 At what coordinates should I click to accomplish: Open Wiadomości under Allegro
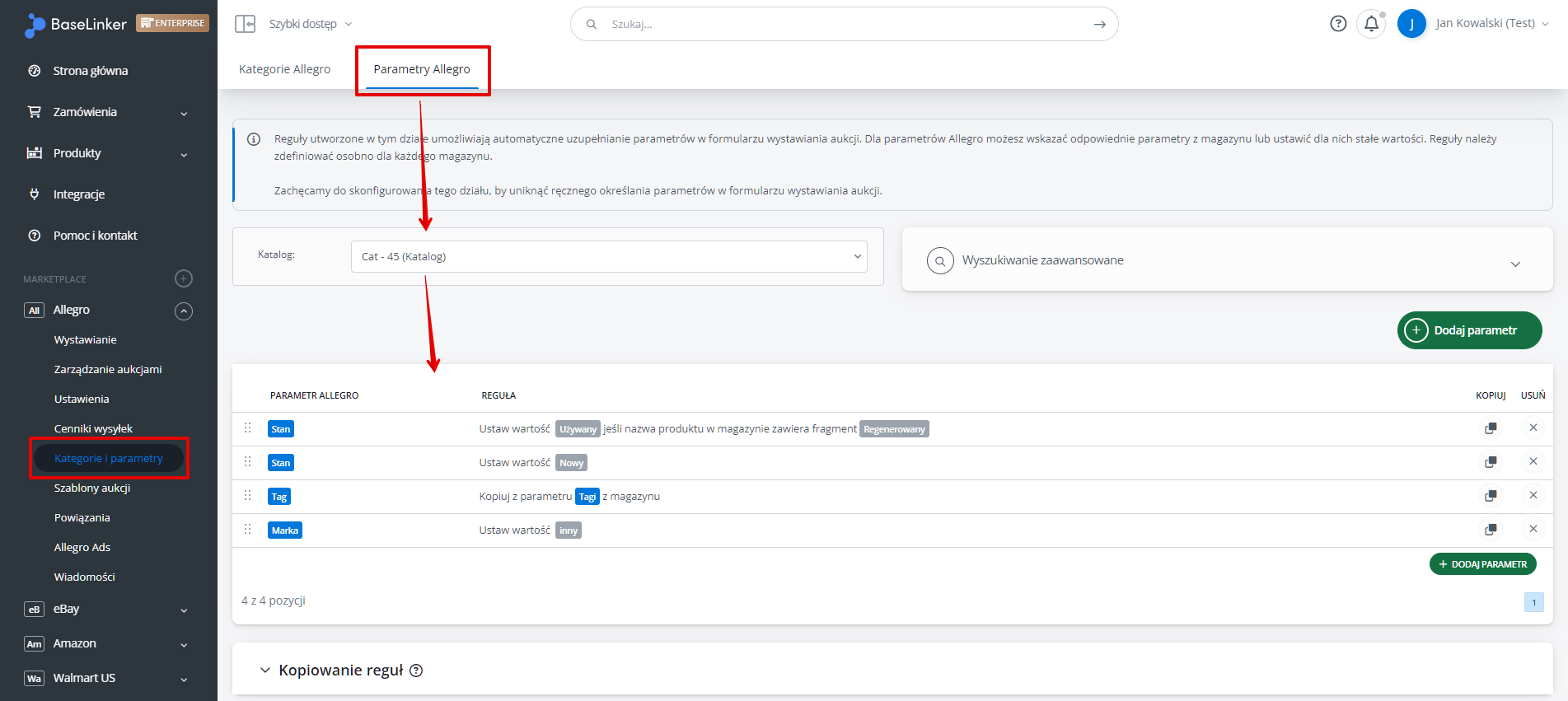click(84, 577)
